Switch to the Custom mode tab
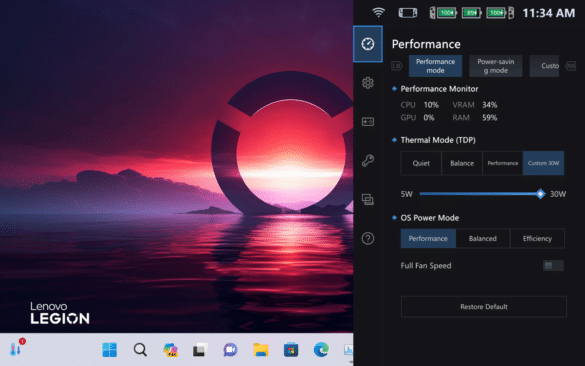The height and width of the screenshot is (366, 585). click(545, 66)
